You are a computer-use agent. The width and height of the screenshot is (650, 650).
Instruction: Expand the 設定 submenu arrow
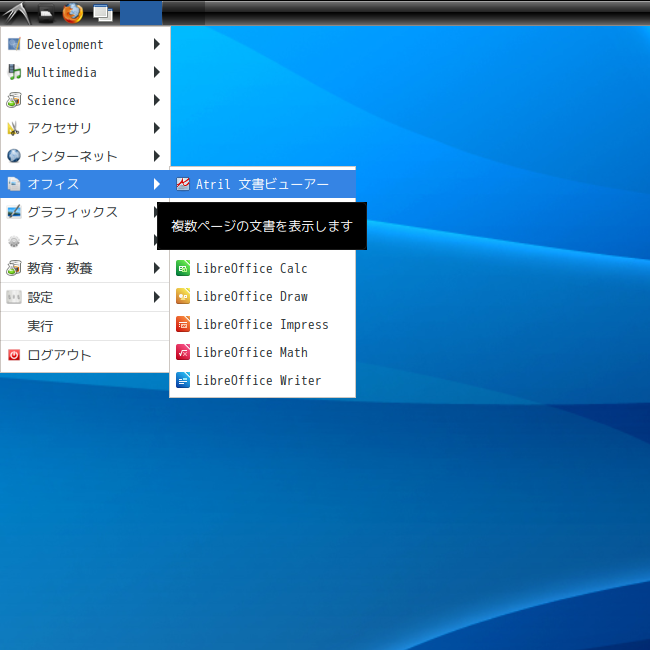157,297
